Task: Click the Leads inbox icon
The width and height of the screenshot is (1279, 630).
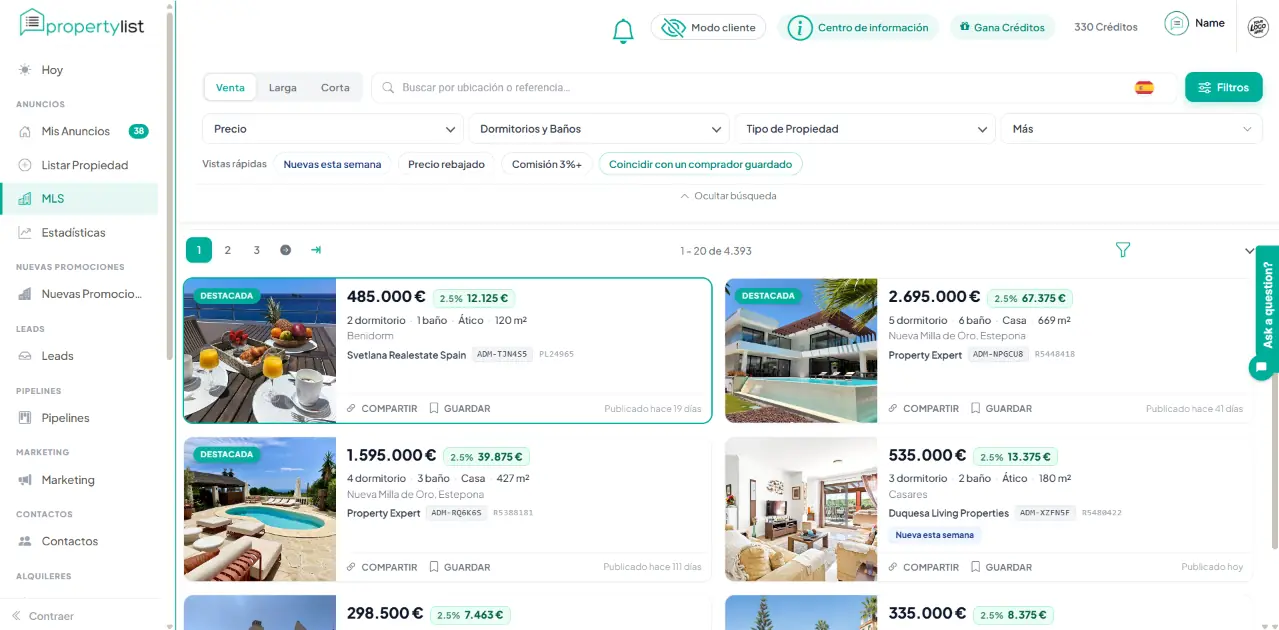Action: click(x=25, y=356)
